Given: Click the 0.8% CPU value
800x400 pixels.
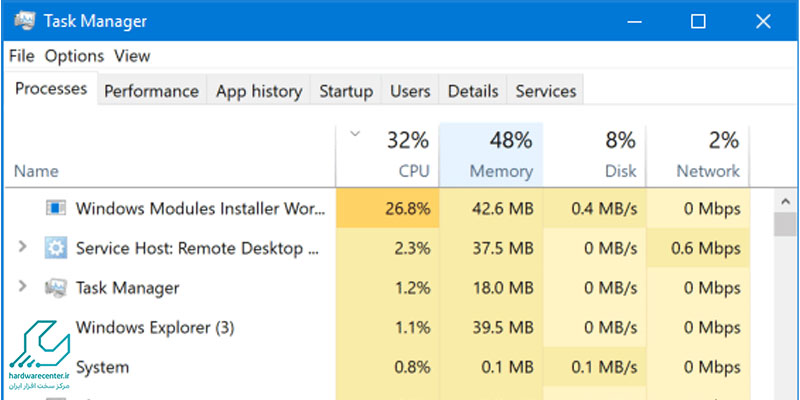Looking at the screenshot, I should 412,367.
